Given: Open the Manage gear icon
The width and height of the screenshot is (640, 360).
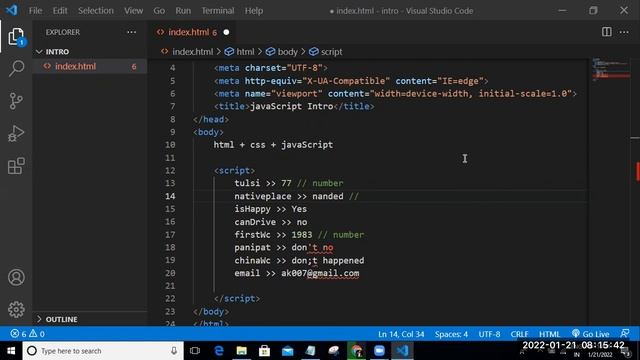Looking at the screenshot, I should coord(16,309).
